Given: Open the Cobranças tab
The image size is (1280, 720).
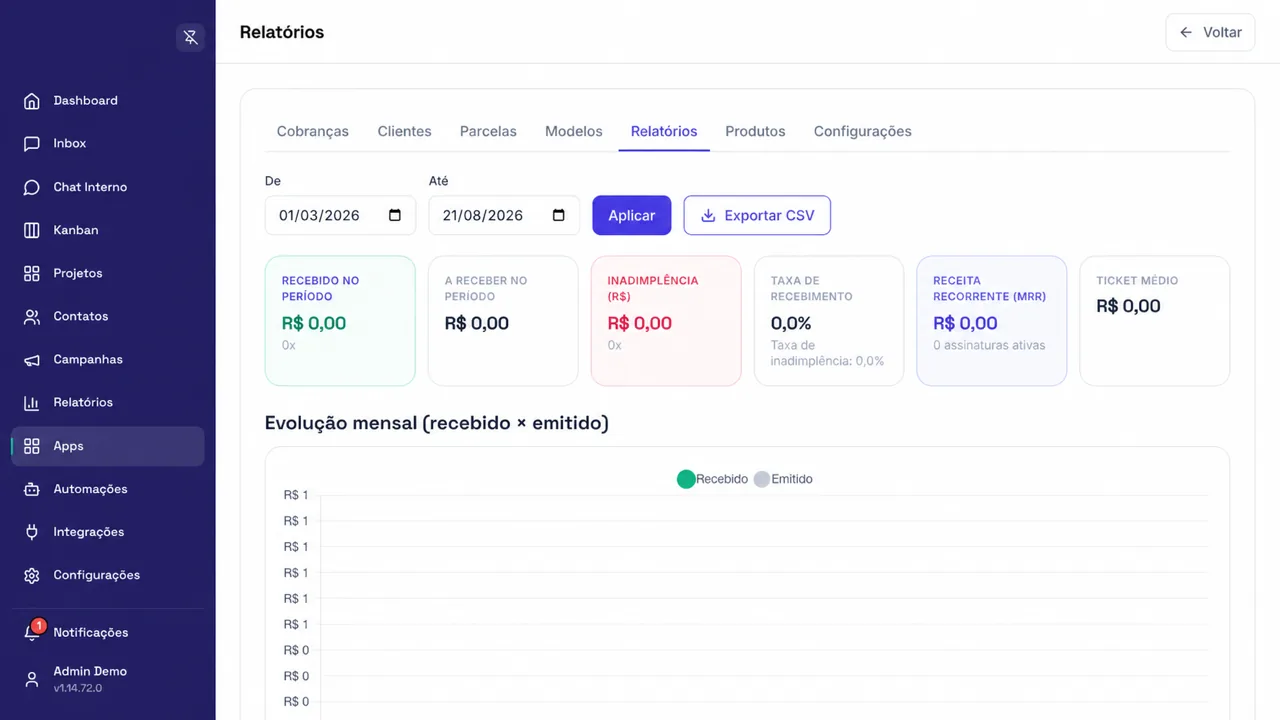Looking at the screenshot, I should 313,131.
